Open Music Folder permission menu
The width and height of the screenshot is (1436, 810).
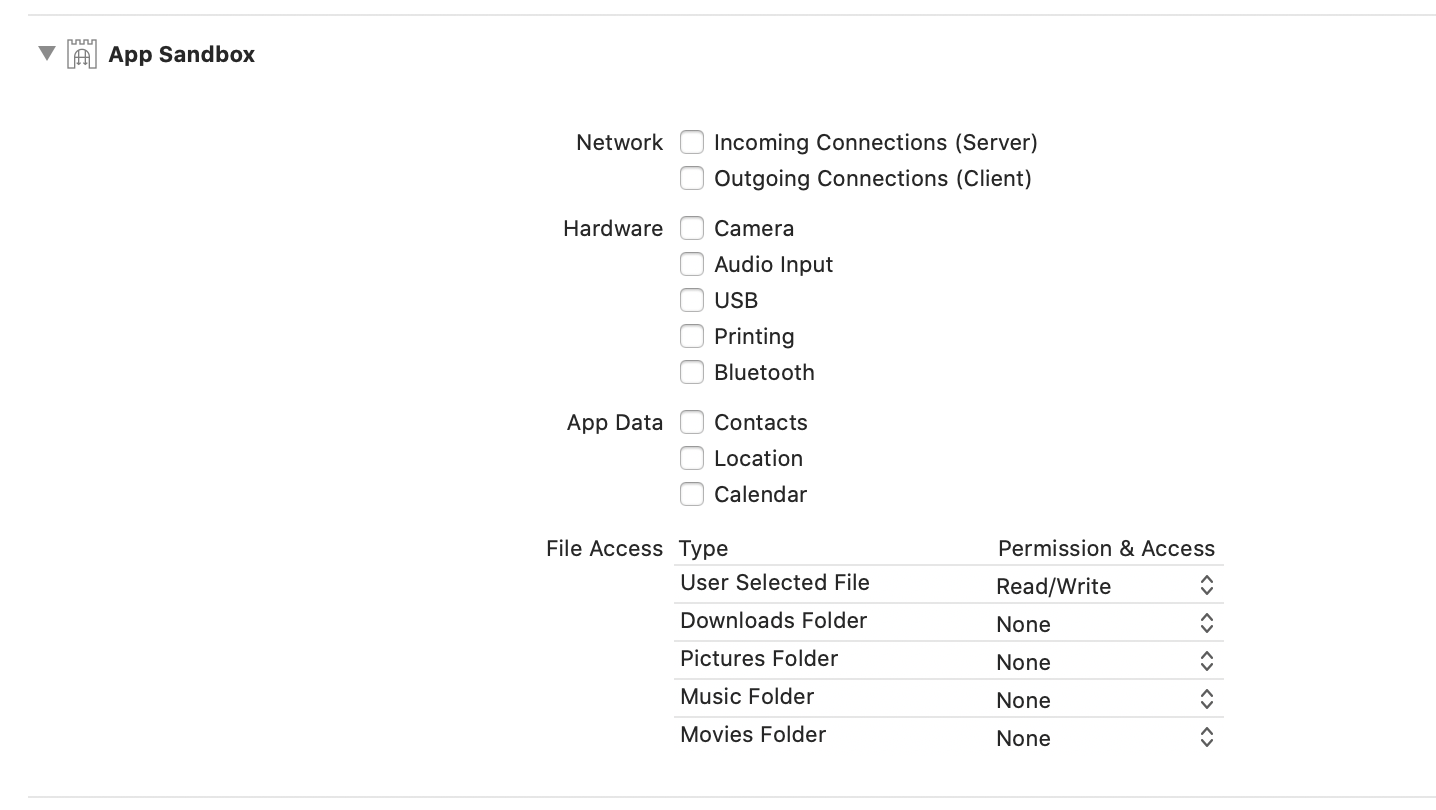(x=1106, y=700)
